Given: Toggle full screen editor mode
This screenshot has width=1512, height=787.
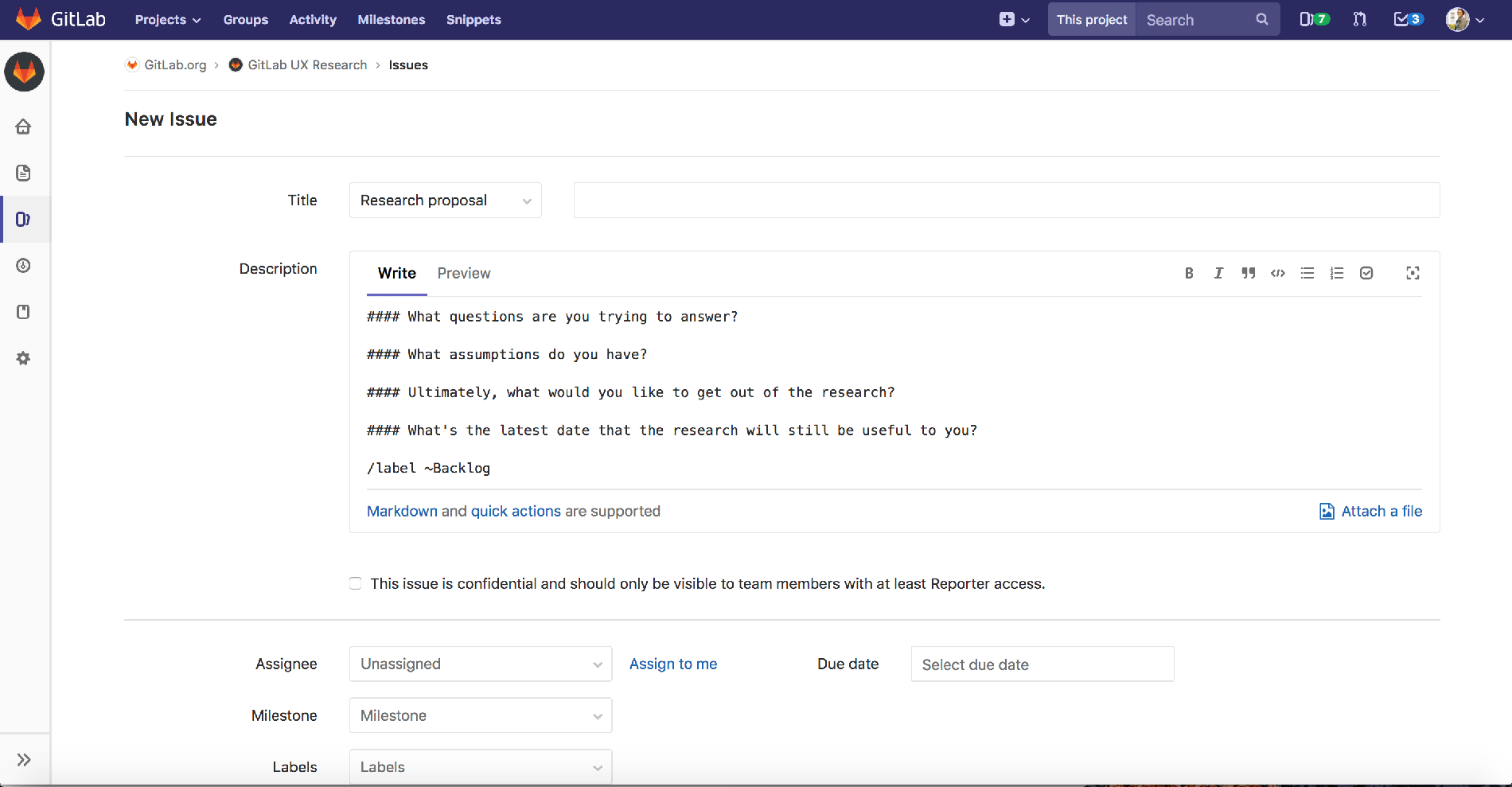Looking at the screenshot, I should 1413,273.
